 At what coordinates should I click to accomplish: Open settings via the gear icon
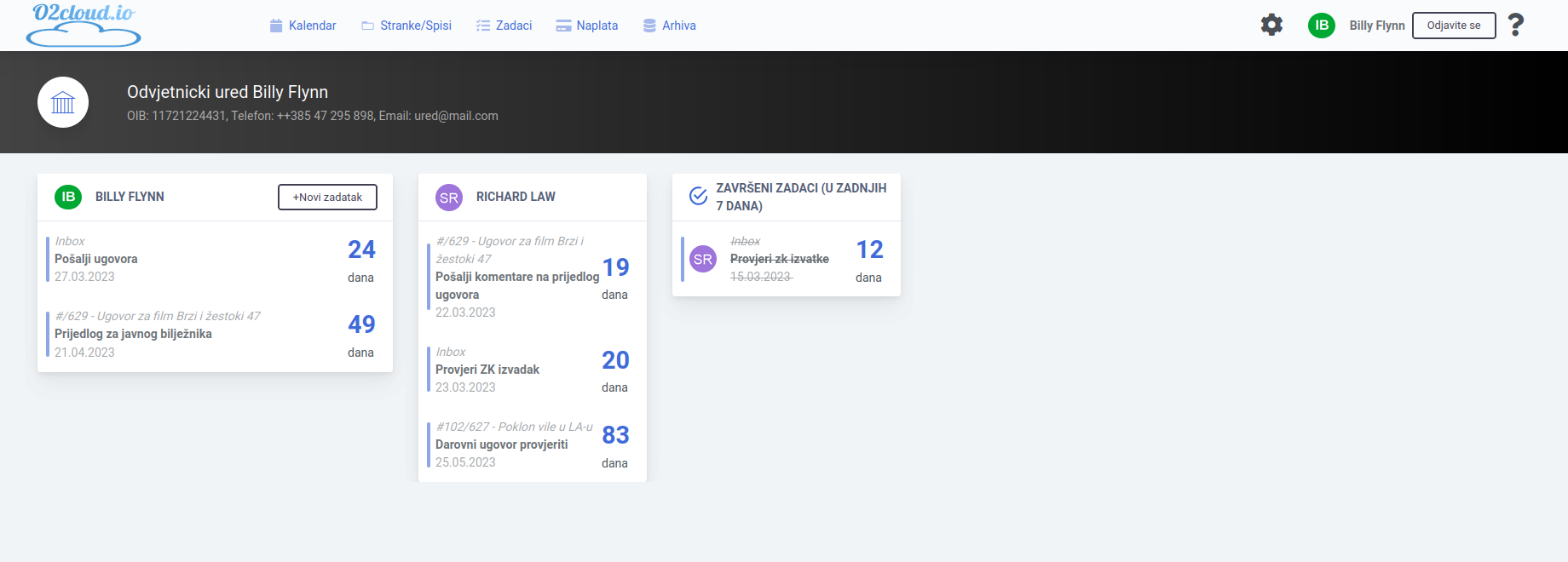coord(1271,25)
